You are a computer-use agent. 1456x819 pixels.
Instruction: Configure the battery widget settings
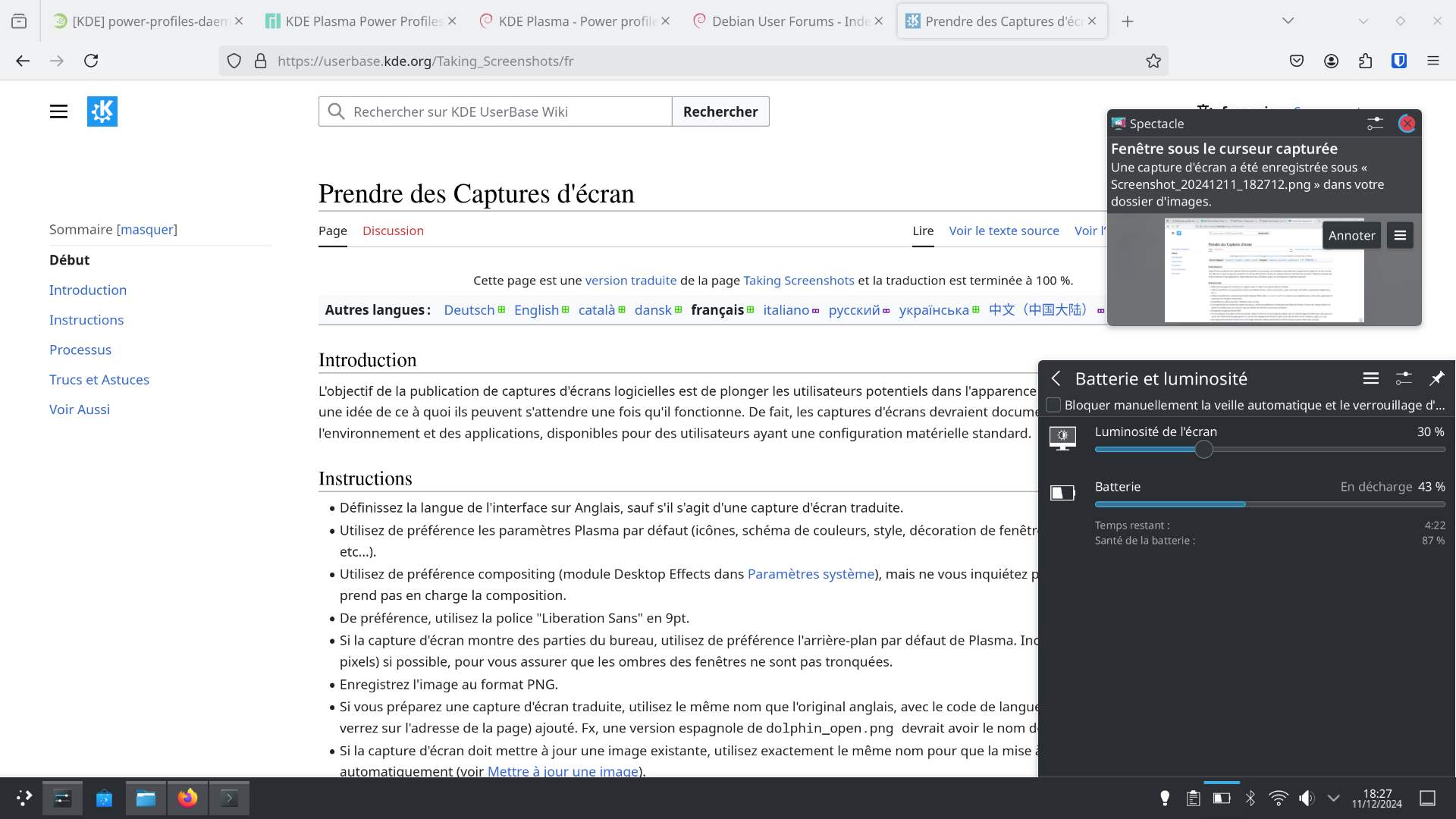coord(1404,378)
